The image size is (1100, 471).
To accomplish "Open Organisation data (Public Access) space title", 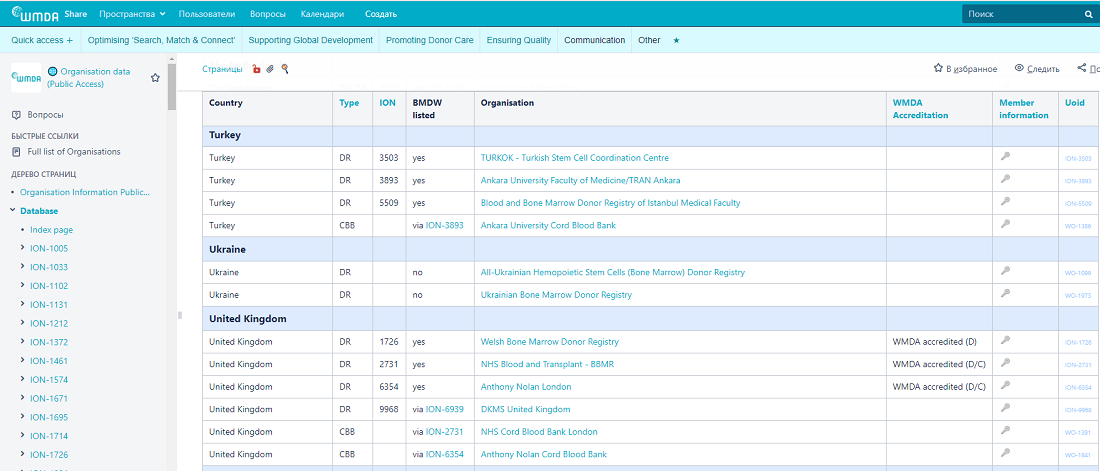I will coord(88,77).
